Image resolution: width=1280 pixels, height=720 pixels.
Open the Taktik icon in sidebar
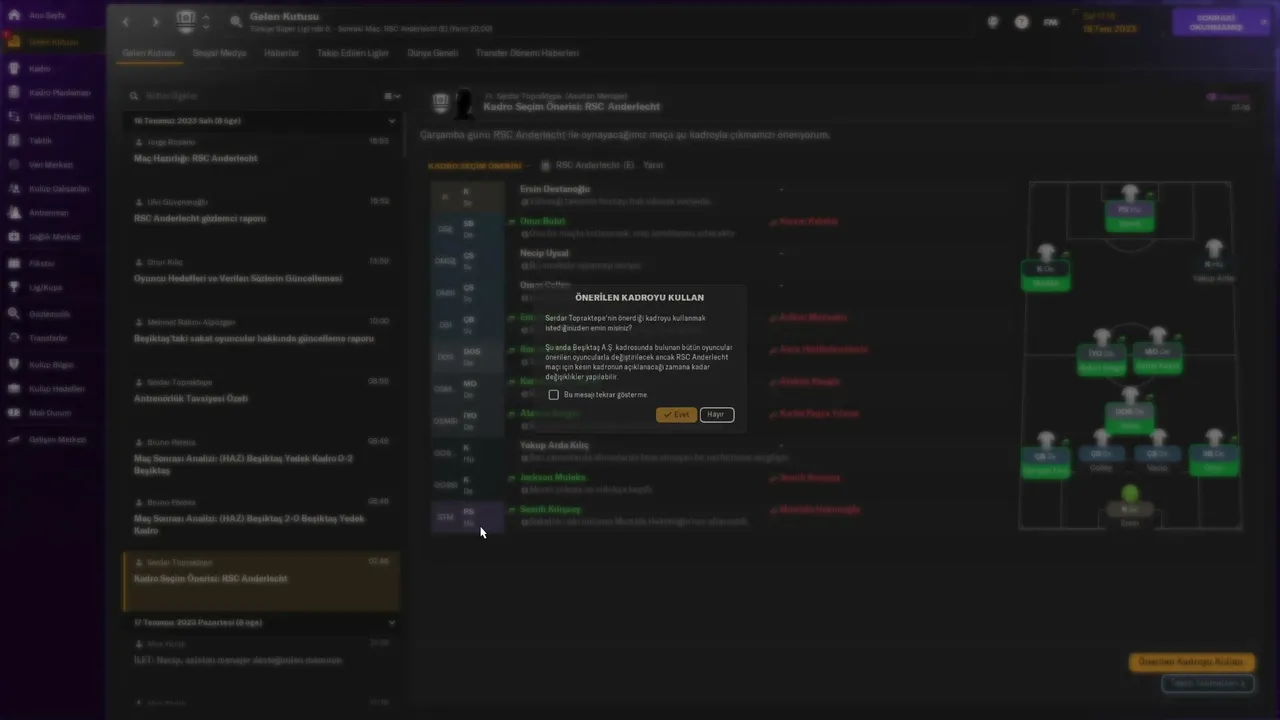pos(14,141)
